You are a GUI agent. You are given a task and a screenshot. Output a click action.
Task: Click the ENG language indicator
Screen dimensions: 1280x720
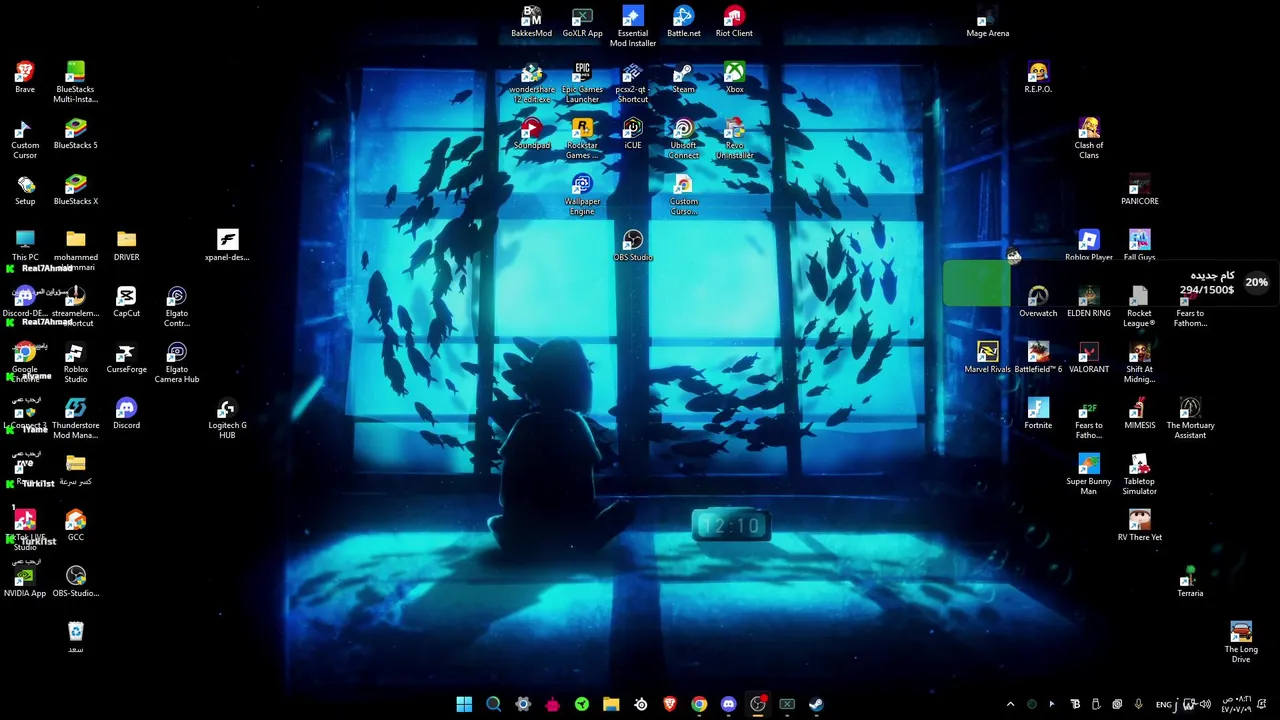1164,704
